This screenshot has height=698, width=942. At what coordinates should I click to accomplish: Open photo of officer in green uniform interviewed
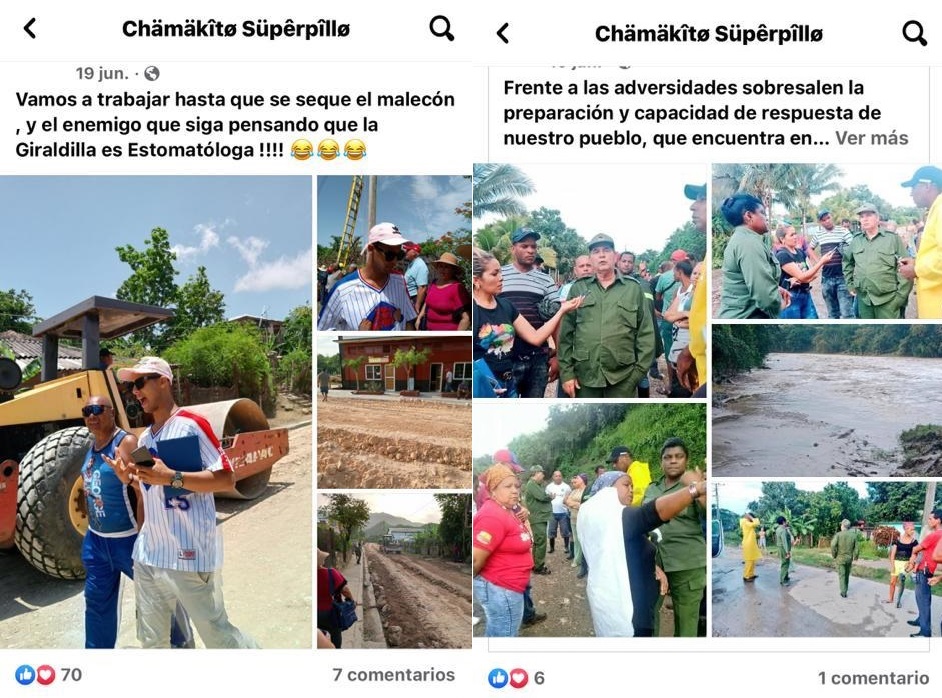pos(590,281)
